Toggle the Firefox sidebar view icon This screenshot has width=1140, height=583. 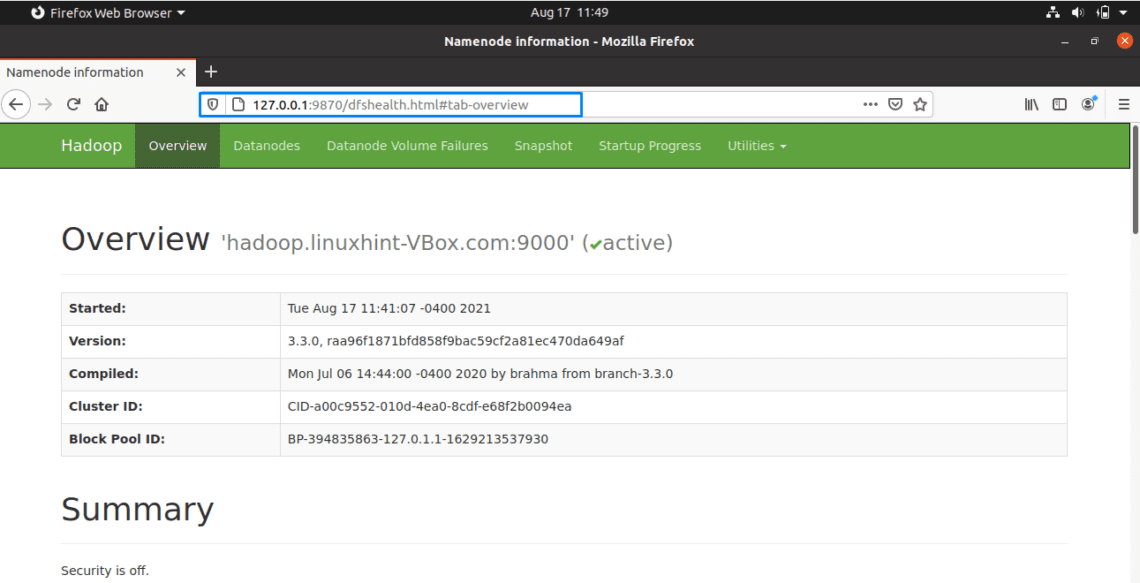(x=1059, y=104)
